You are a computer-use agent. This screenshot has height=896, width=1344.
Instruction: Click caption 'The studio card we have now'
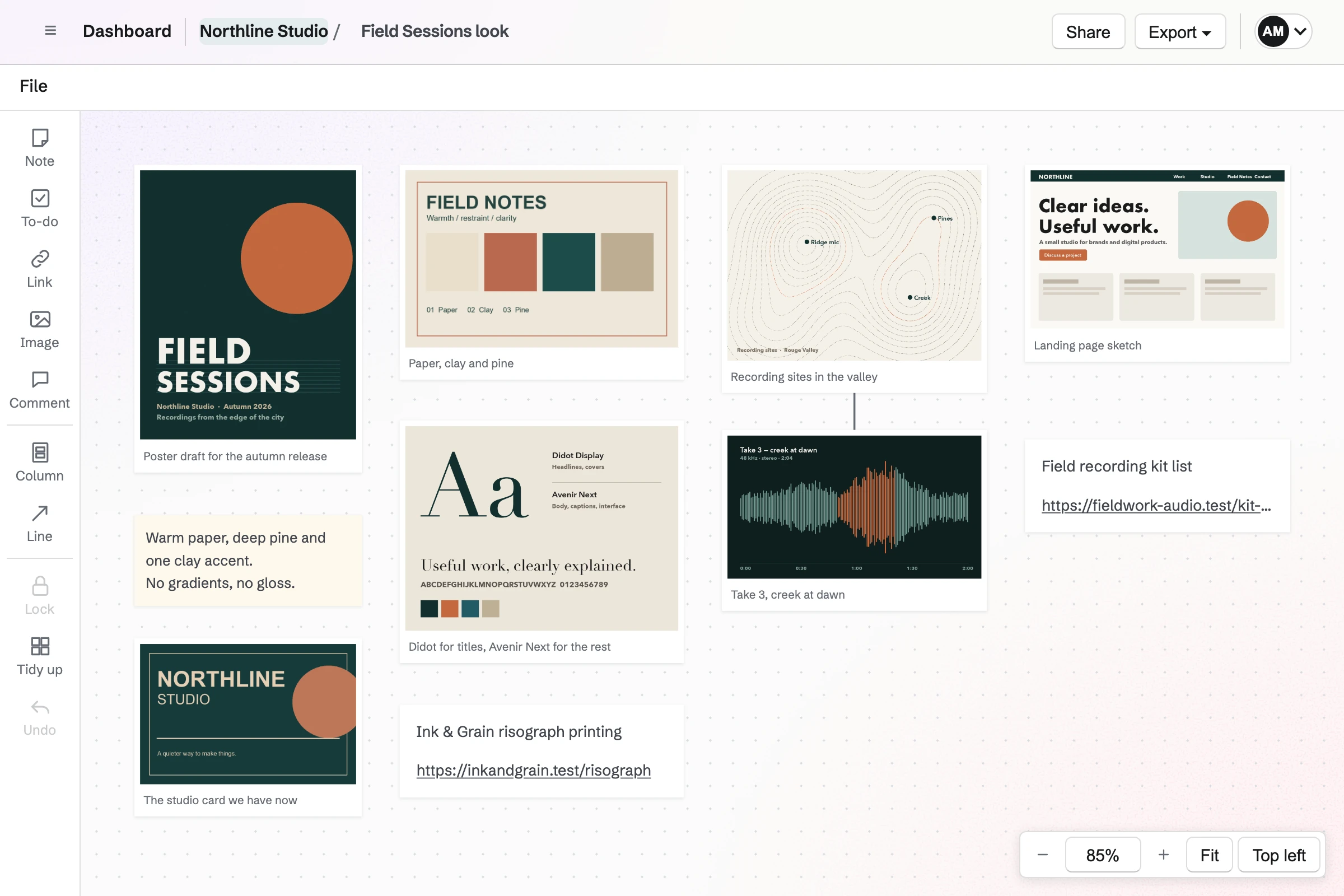pyautogui.click(x=220, y=800)
